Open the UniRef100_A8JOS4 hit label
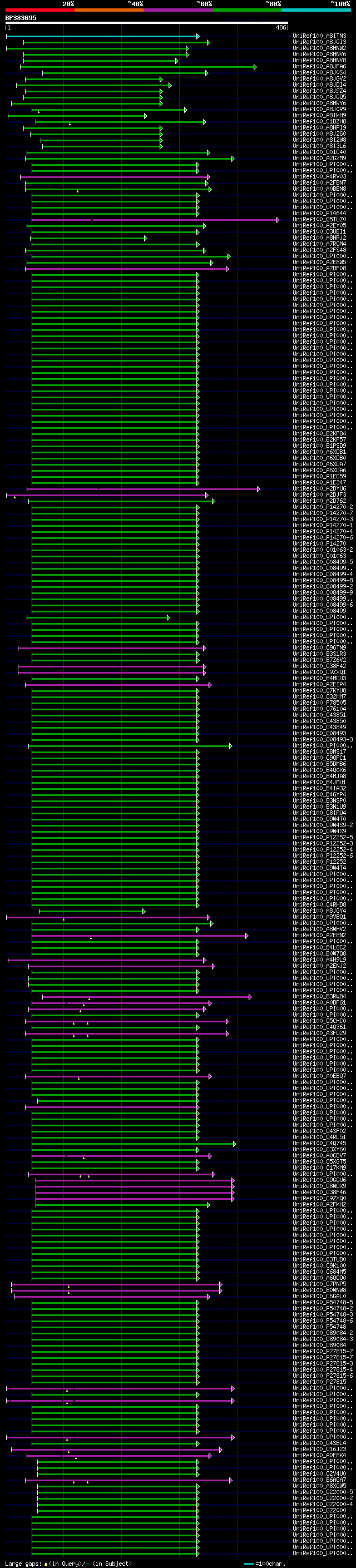The image size is (356, 1568). click(319, 73)
